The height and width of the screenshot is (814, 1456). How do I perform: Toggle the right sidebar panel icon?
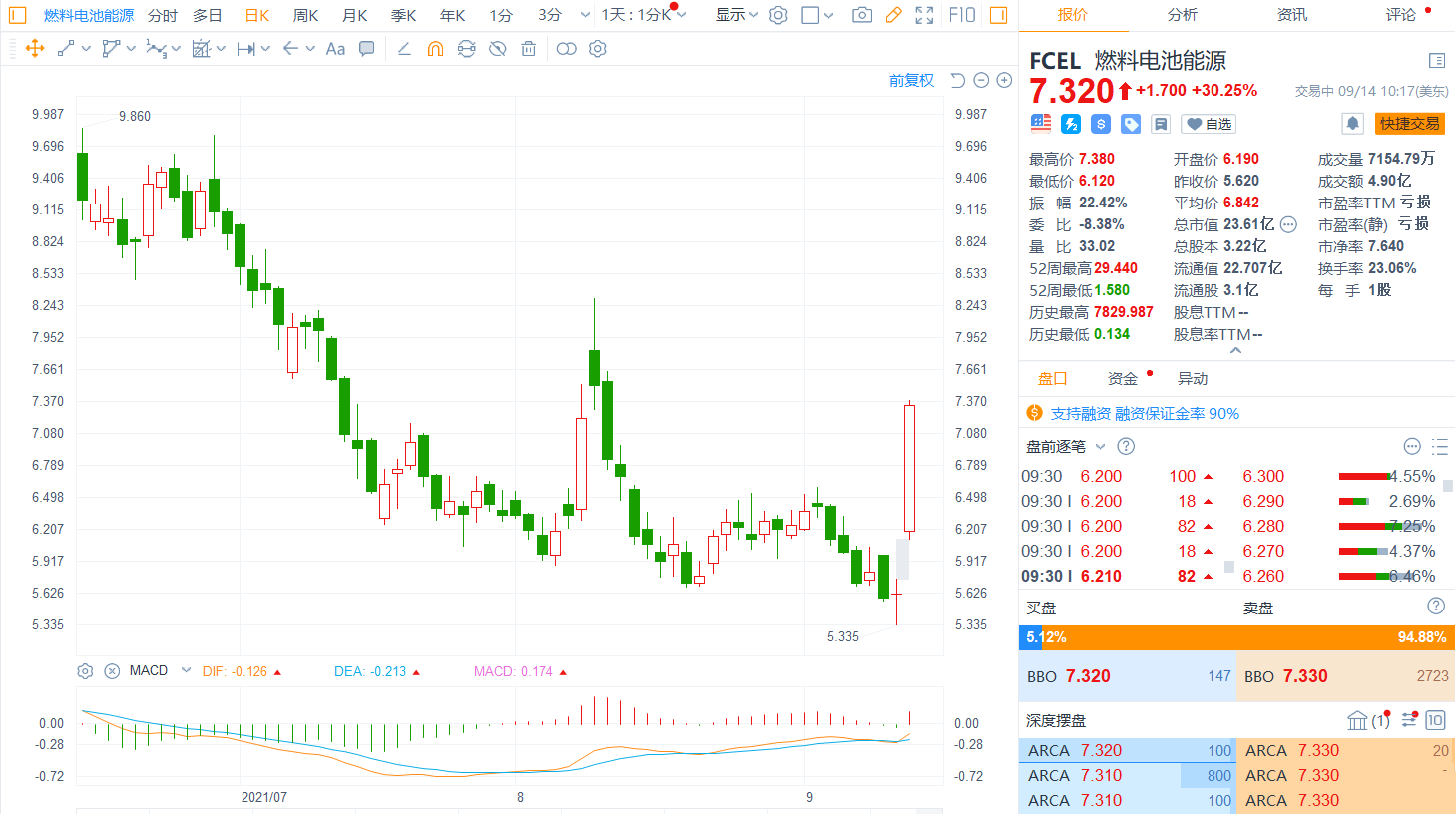[x=998, y=15]
